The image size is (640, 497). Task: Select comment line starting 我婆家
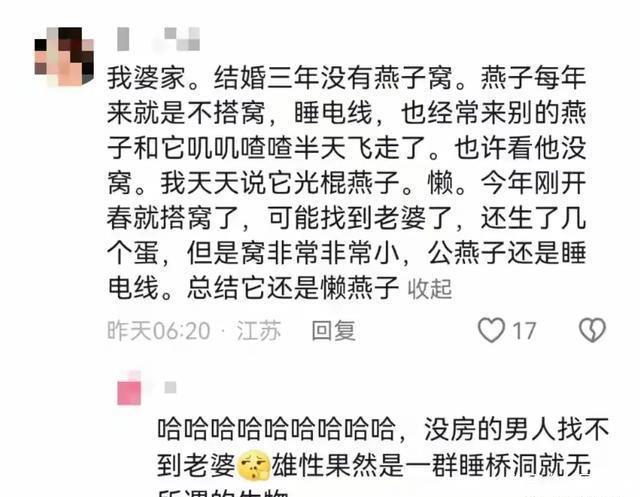point(347,78)
